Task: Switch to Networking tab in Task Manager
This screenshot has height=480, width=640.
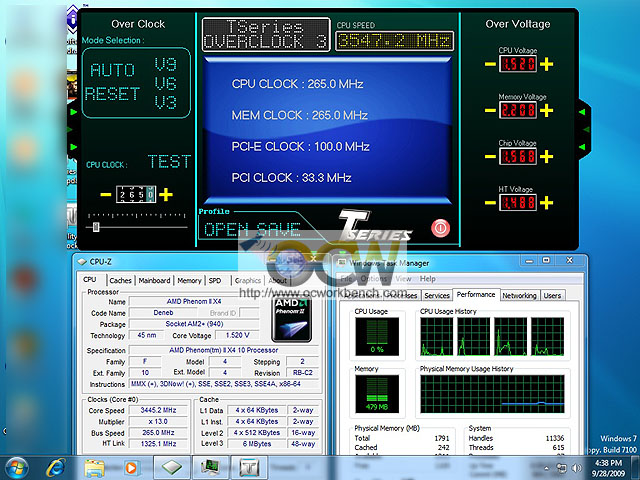Action: [x=519, y=296]
